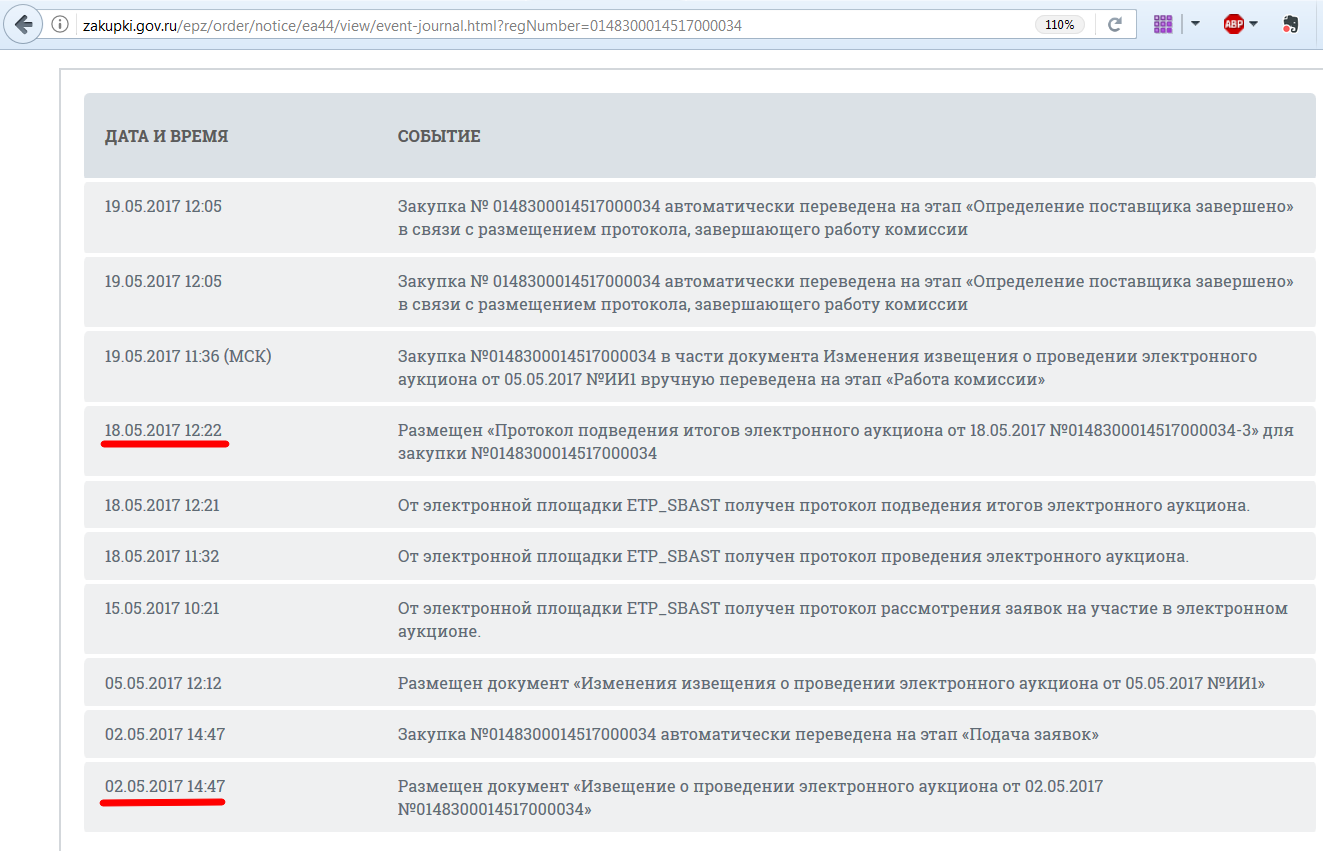This screenshot has width=1323, height=851.
Task: Select the 18.05.2017 12:21 date cell
Action: [162, 505]
